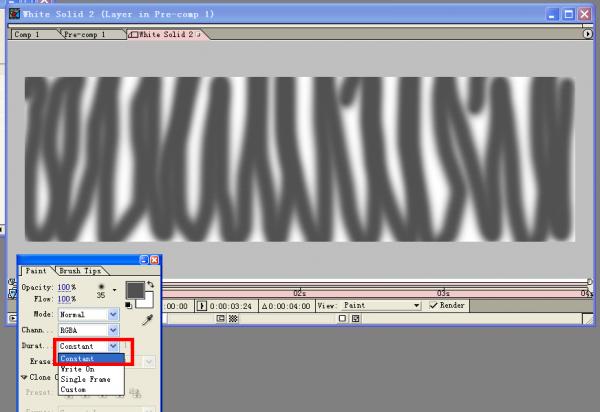Click the small play icon at bottom-left of layer window

point(13,318)
